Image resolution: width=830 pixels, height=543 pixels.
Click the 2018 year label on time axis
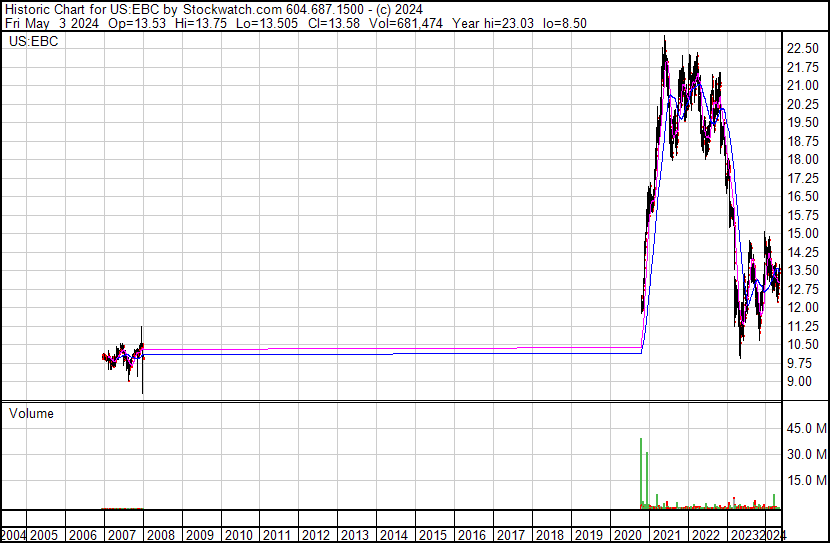(550, 535)
